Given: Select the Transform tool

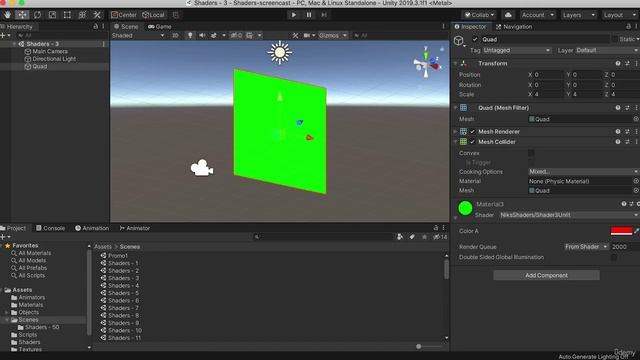Looking at the screenshot, I should [82, 15].
